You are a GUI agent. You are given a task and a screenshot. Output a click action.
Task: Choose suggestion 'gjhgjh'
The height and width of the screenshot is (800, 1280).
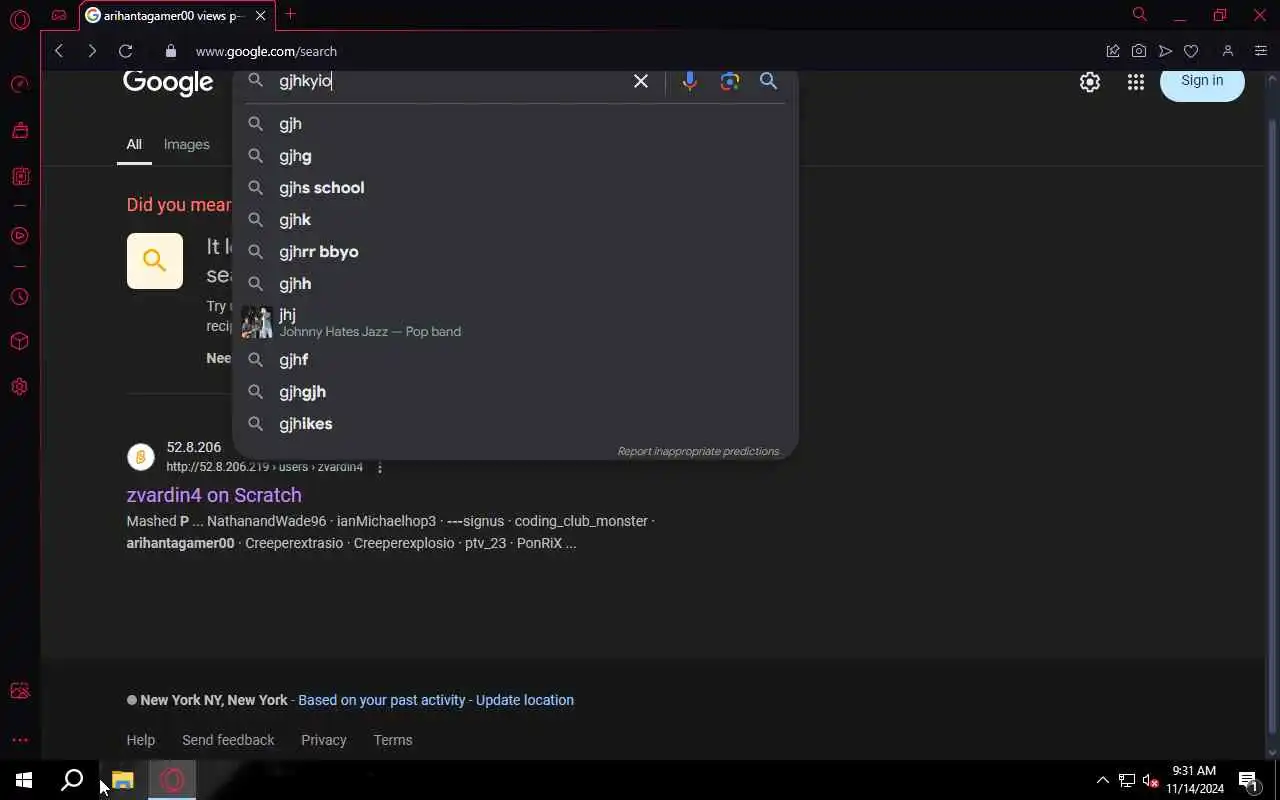click(x=515, y=392)
